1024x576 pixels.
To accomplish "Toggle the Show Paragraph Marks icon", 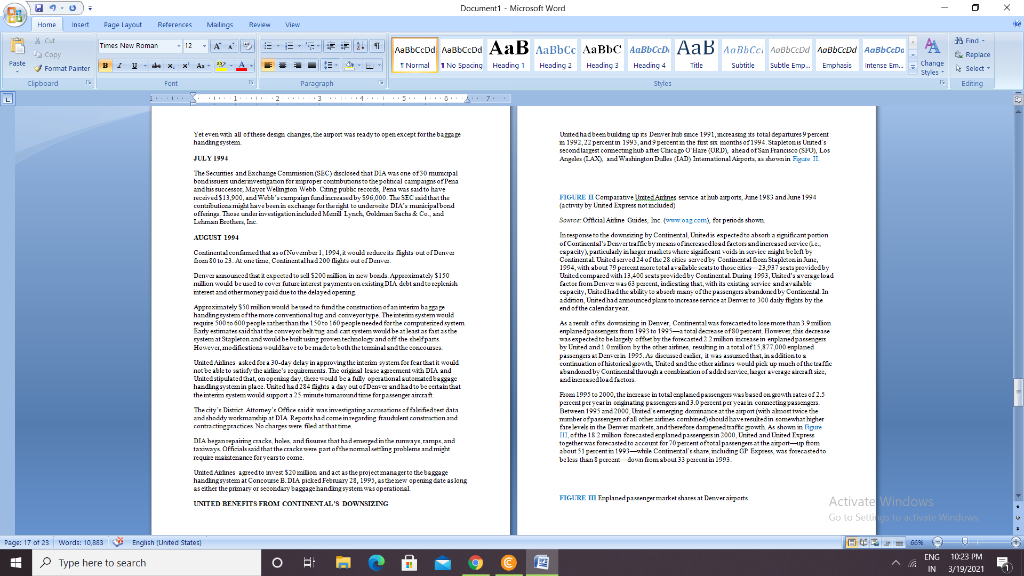I will pyautogui.click(x=377, y=46).
